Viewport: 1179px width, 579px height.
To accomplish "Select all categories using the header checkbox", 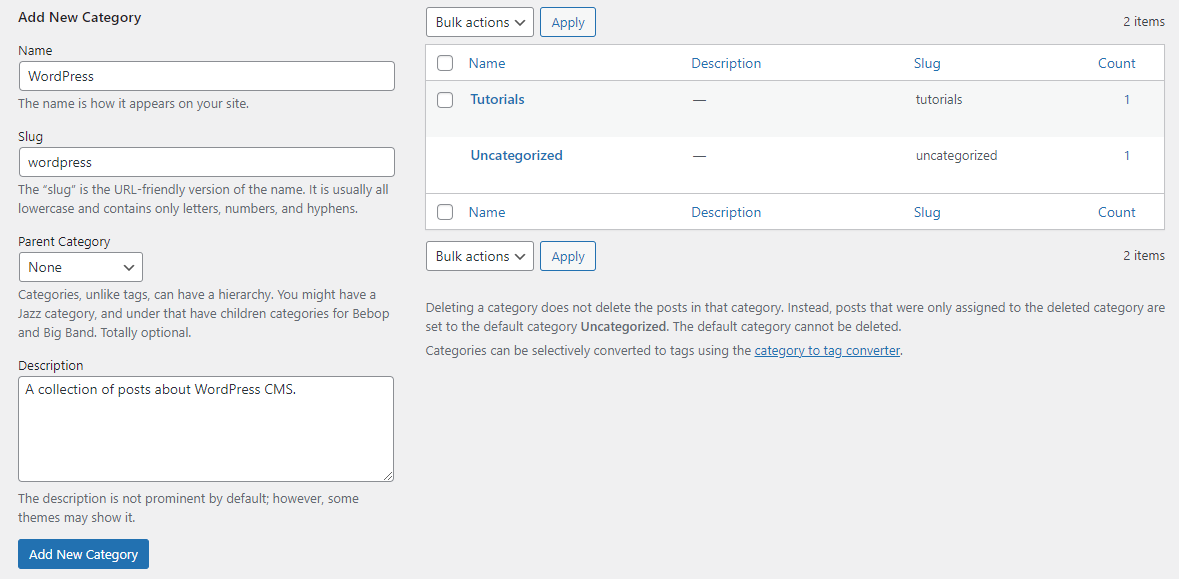I will [x=444, y=62].
